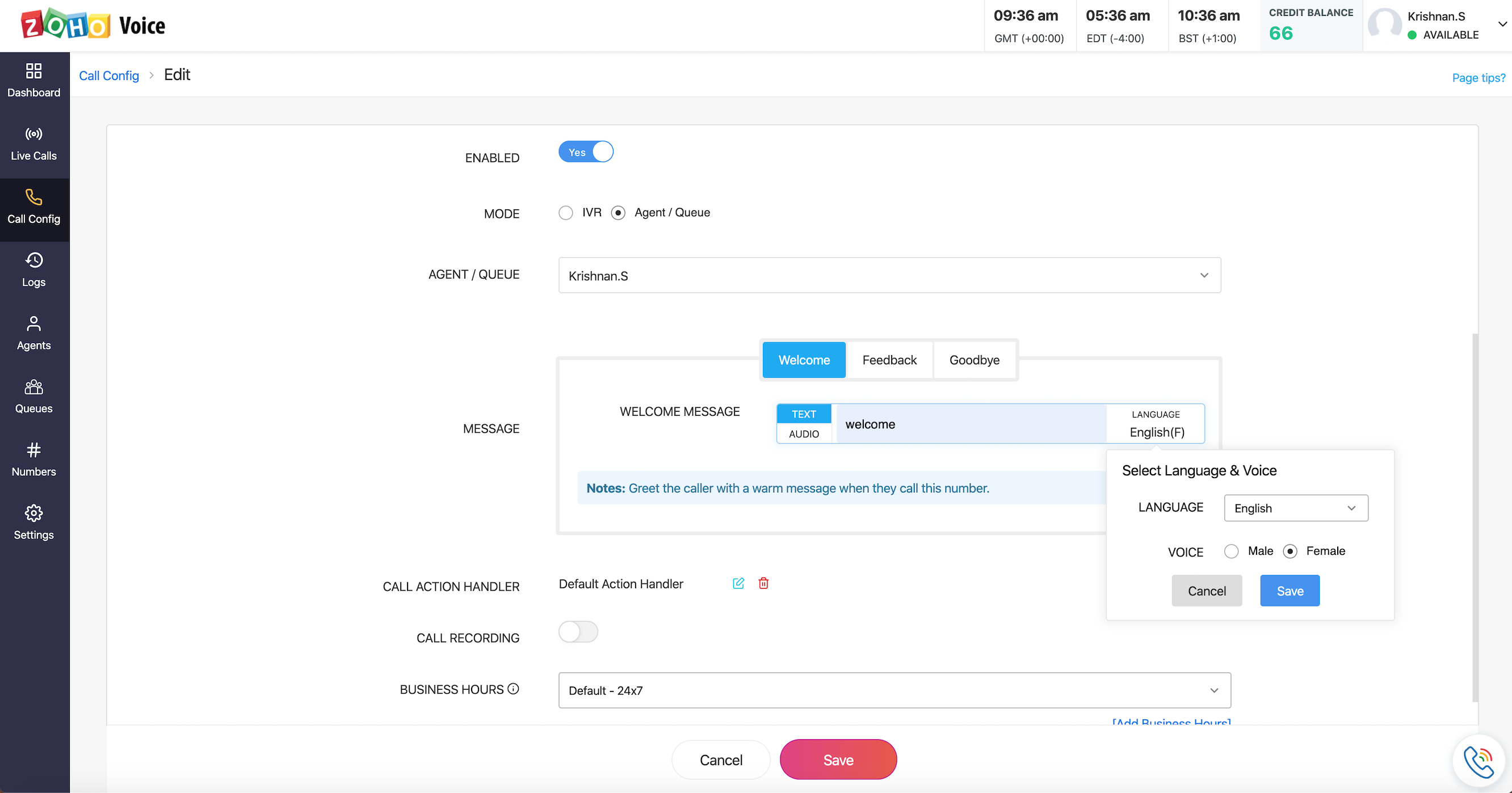The height and width of the screenshot is (793, 1512).
Task: Click the blue Save button in popup
Action: (x=1289, y=590)
